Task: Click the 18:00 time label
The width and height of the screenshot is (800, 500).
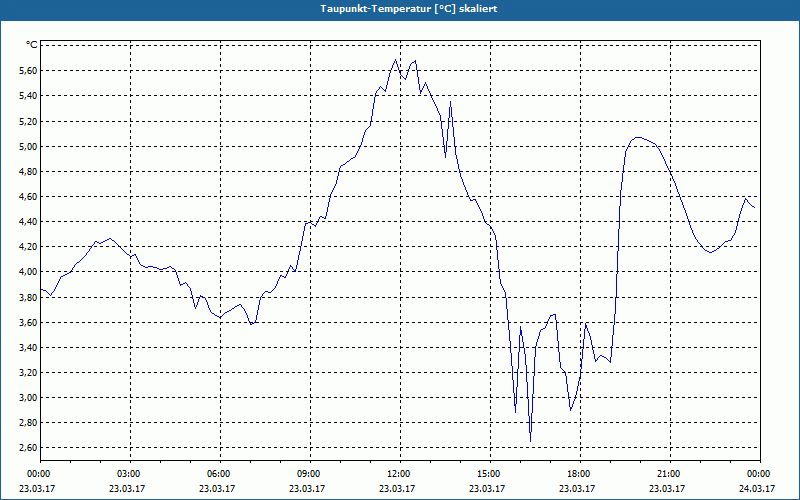Action: tap(580, 474)
